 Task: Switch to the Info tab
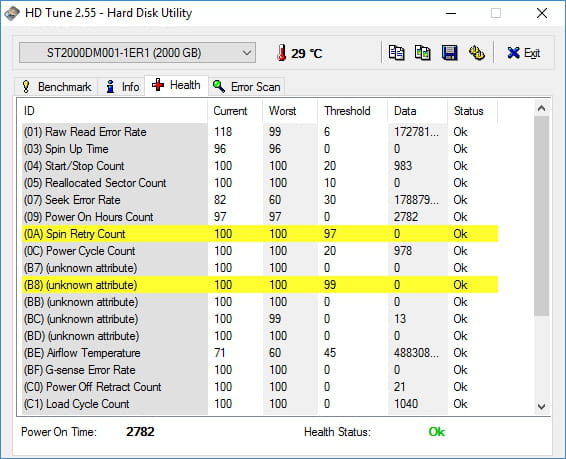122,87
